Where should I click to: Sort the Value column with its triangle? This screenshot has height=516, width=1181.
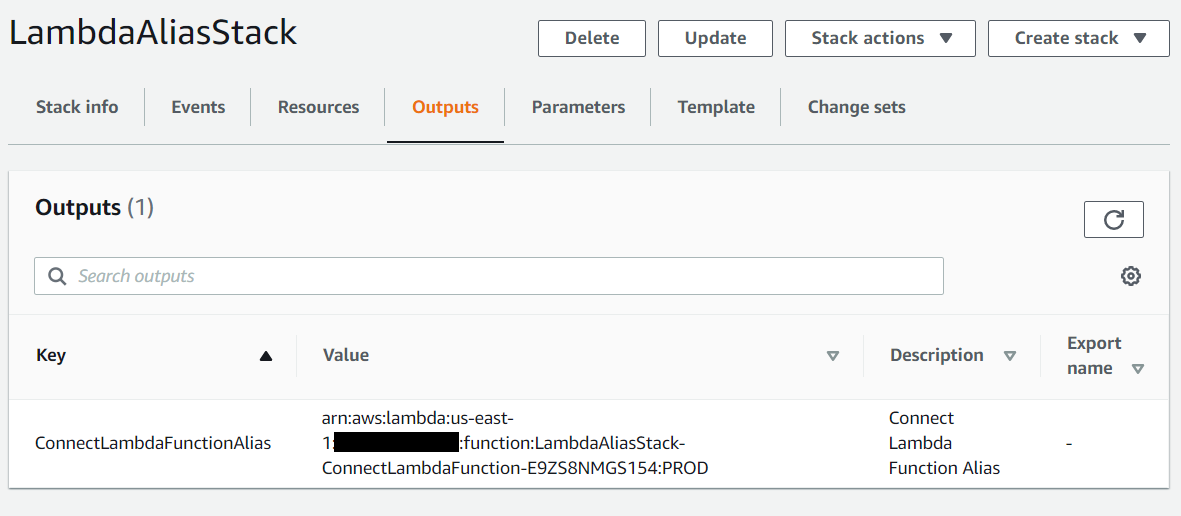[832, 356]
